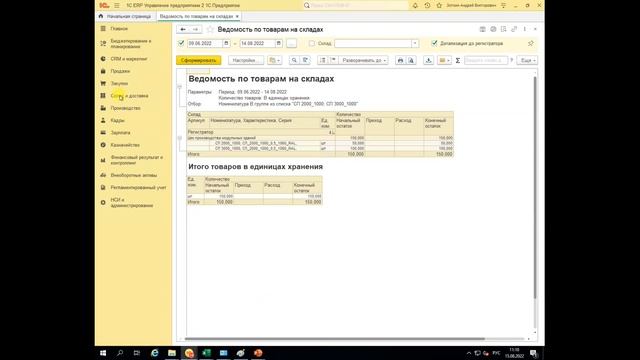Open Закупки section
This screenshot has height=360, width=640.
pos(119,83)
